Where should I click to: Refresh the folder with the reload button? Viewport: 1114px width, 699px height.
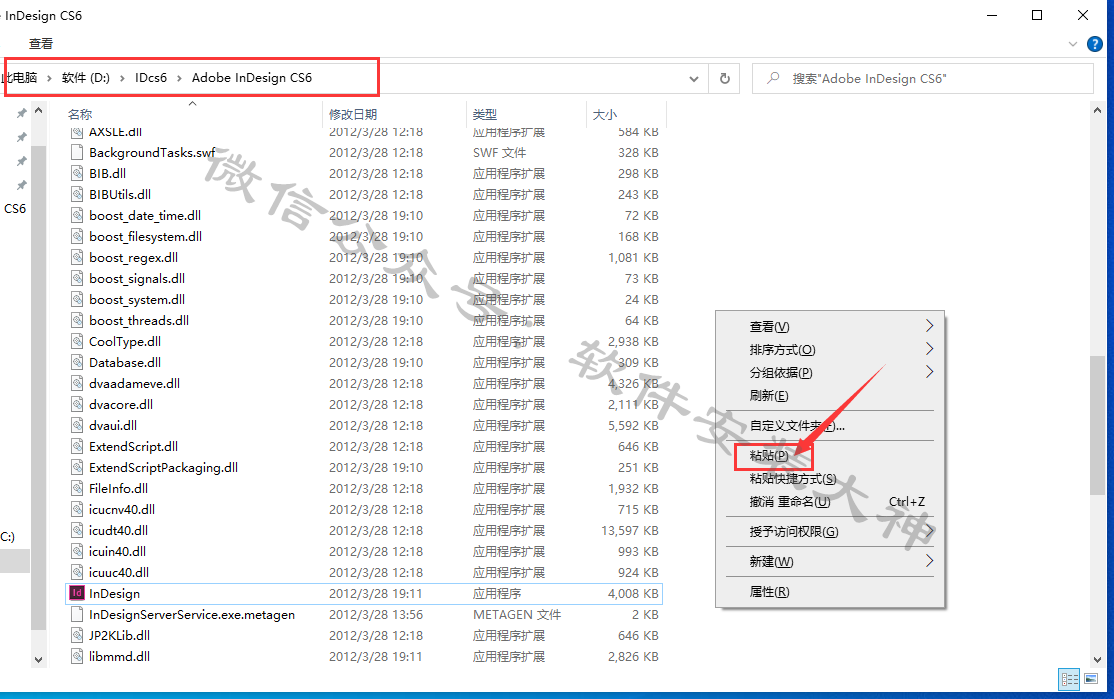pyautogui.click(x=725, y=78)
